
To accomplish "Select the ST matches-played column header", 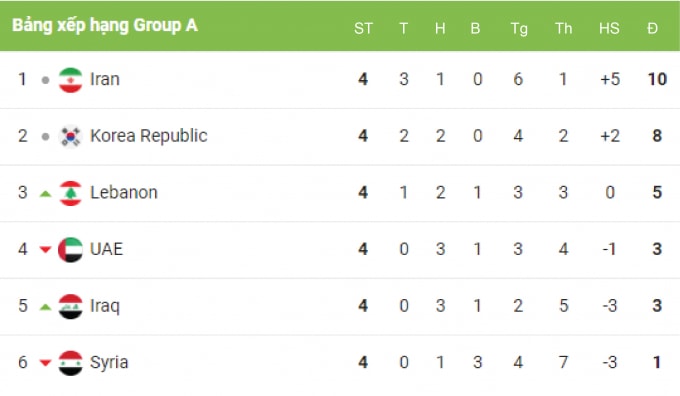I will 363,28.
